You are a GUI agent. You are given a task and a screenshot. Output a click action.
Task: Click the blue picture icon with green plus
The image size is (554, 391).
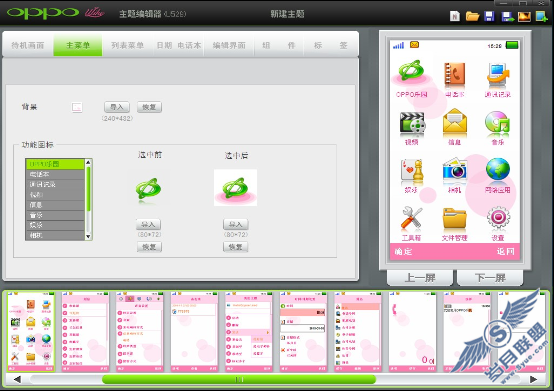point(542,16)
